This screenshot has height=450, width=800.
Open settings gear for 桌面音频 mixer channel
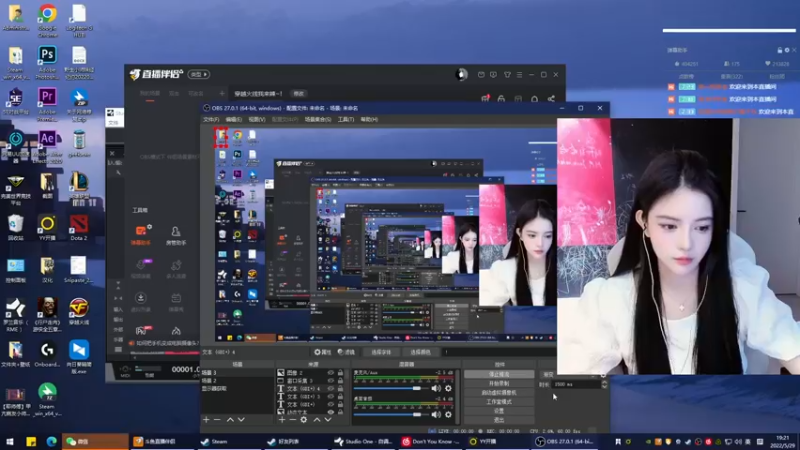[448, 414]
